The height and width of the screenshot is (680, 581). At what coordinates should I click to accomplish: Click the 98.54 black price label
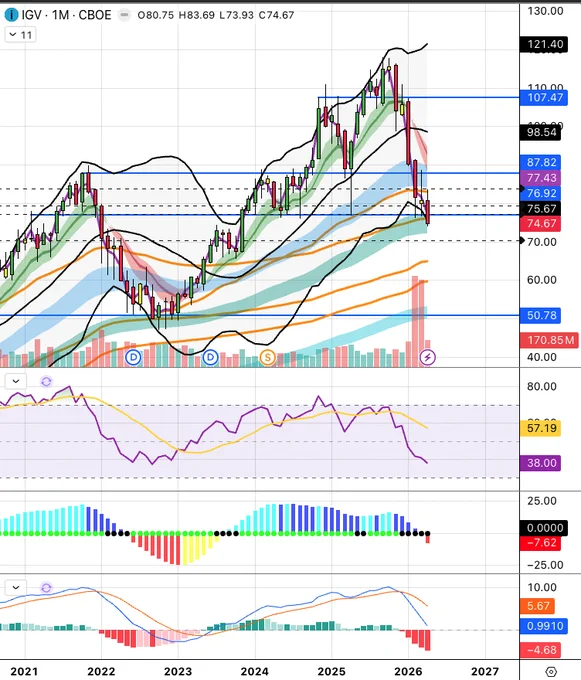pyautogui.click(x=541, y=132)
